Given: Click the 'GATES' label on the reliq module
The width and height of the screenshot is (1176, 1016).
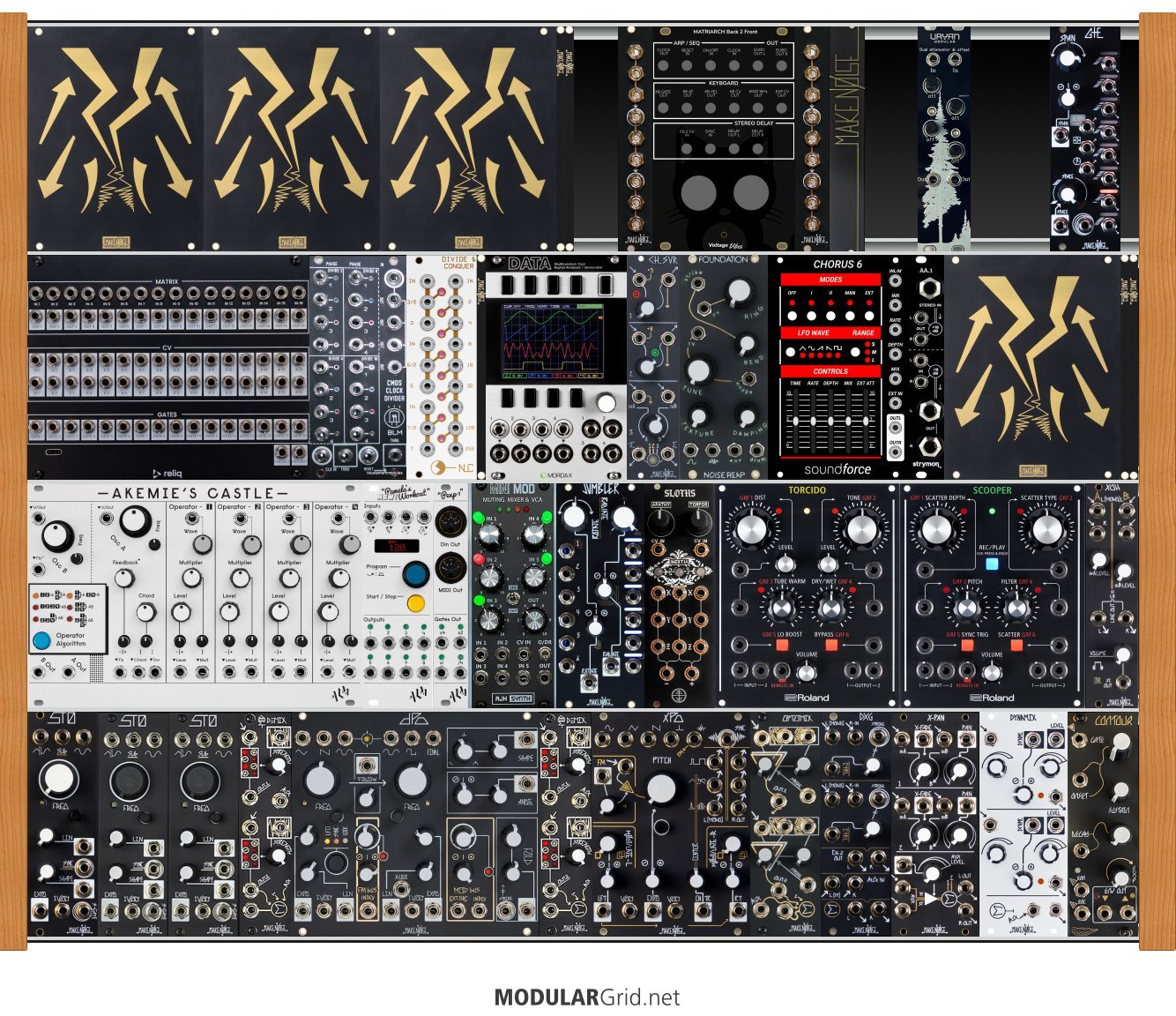Looking at the screenshot, I should tap(167, 414).
